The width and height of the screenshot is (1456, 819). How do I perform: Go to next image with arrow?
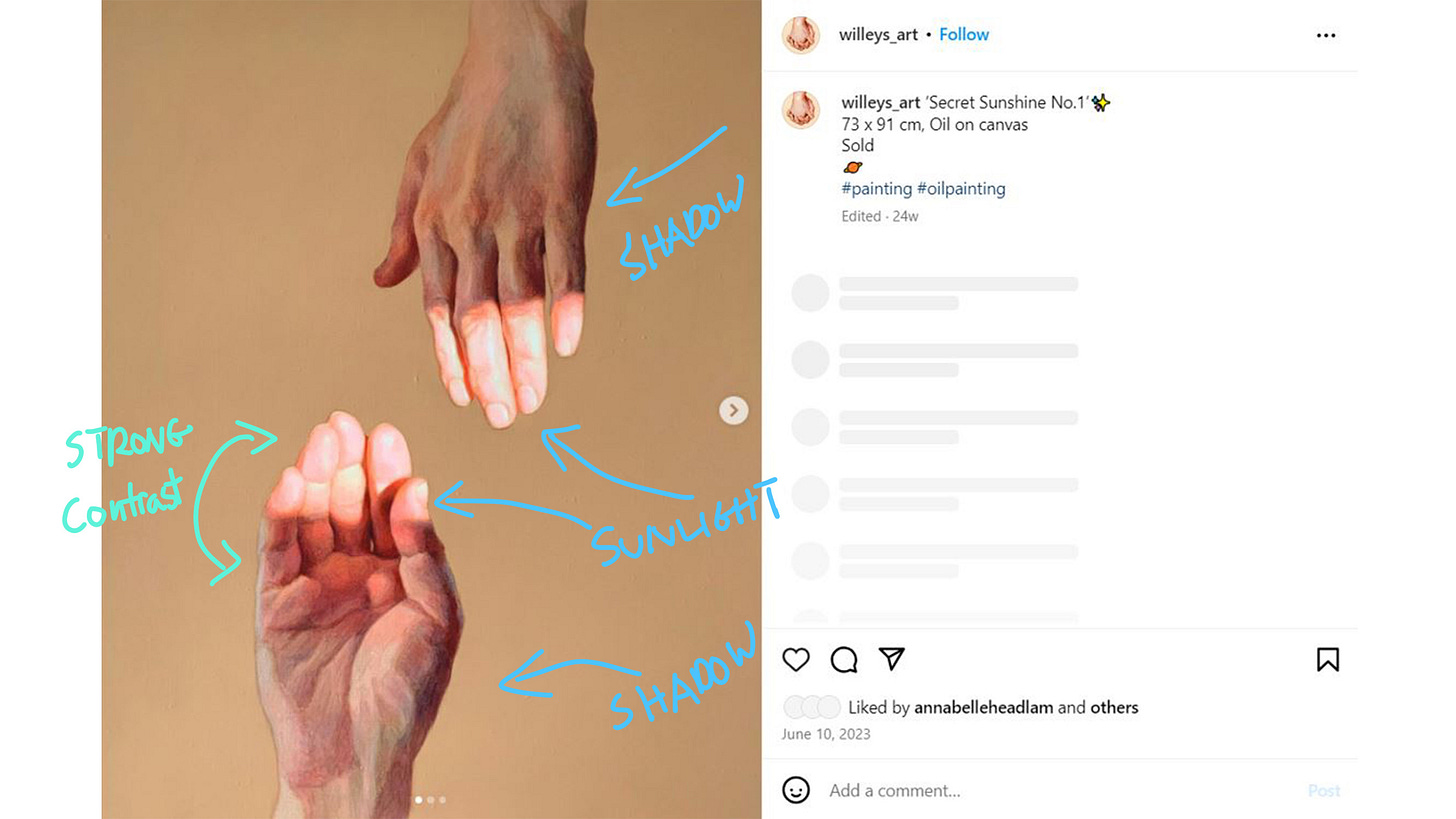734,410
